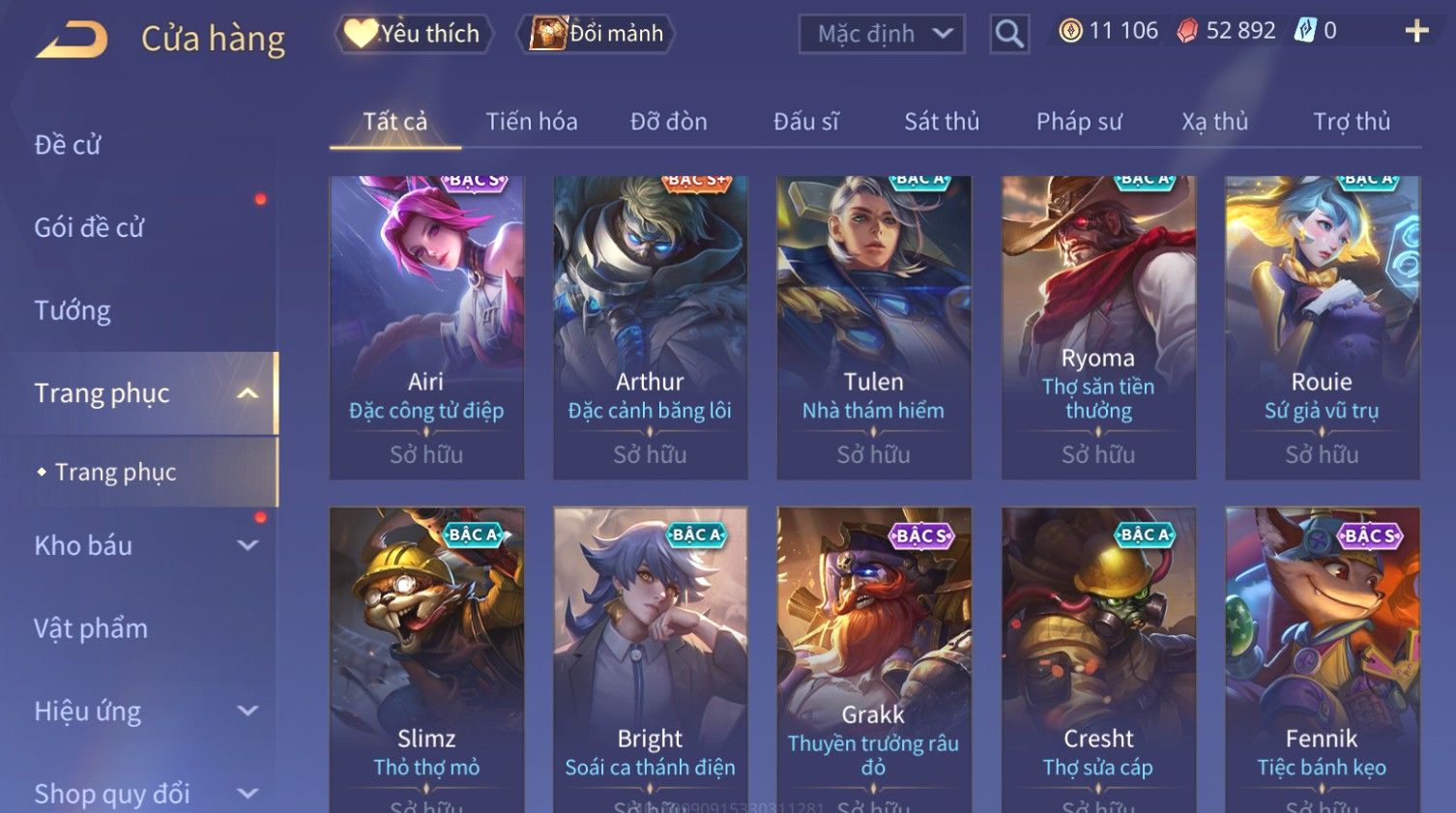Switch to the Pháp sư tab
The image size is (1456, 813).
pyautogui.click(x=1079, y=122)
